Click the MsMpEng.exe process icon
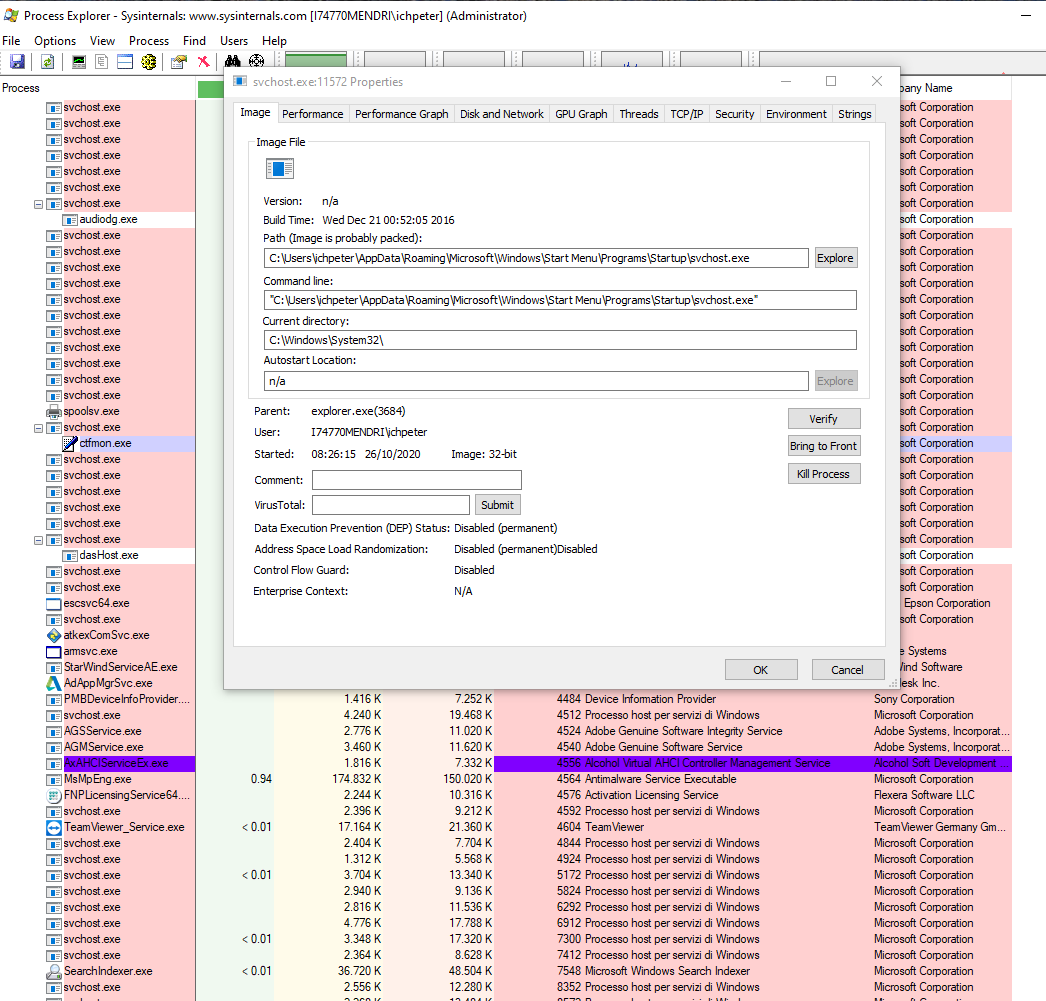The image size is (1046, 1001). click(x=54, y=780)
